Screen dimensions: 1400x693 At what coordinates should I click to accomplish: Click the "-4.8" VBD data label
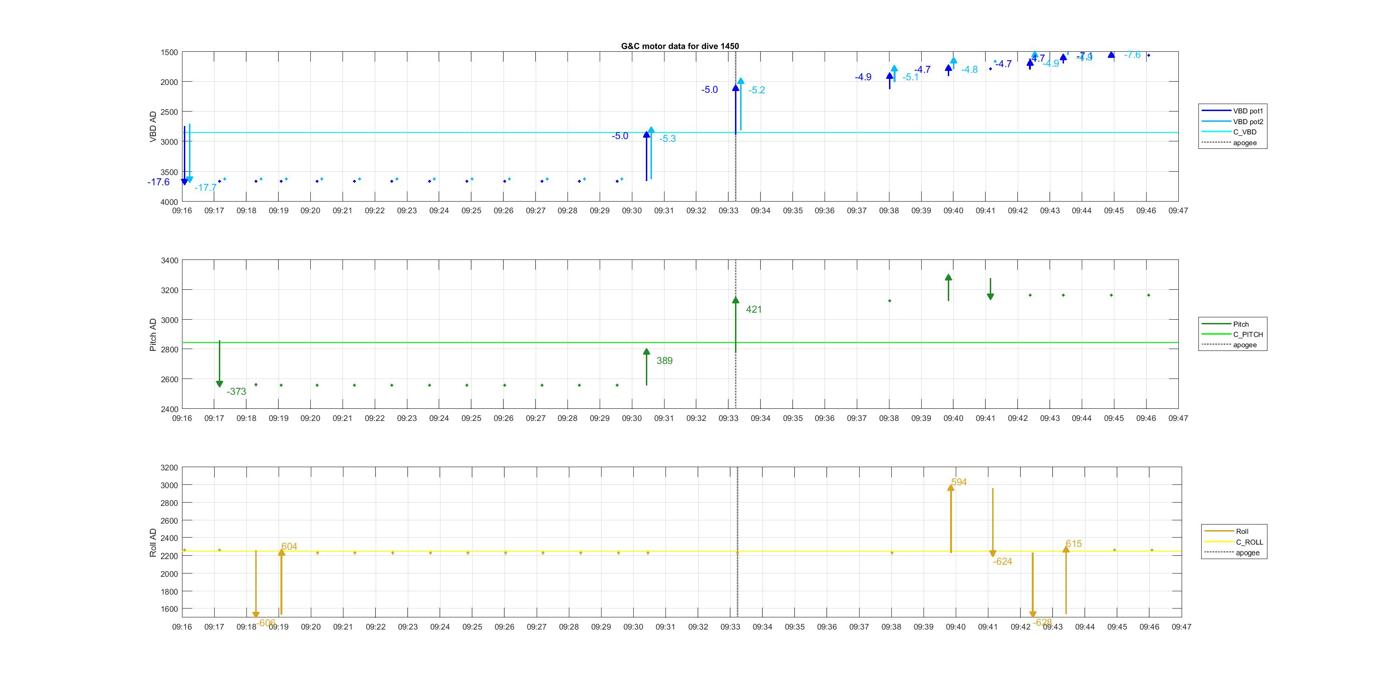[x=969, y=70]
